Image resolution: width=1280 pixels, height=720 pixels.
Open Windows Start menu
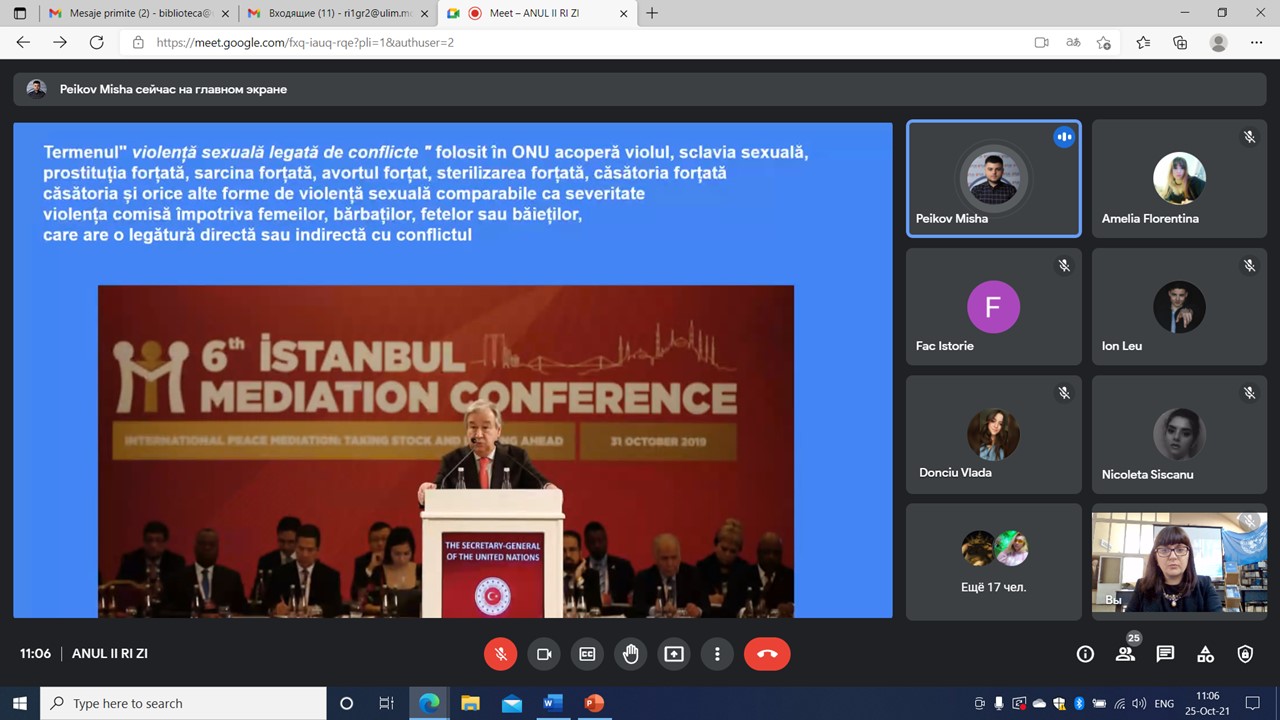20,703
